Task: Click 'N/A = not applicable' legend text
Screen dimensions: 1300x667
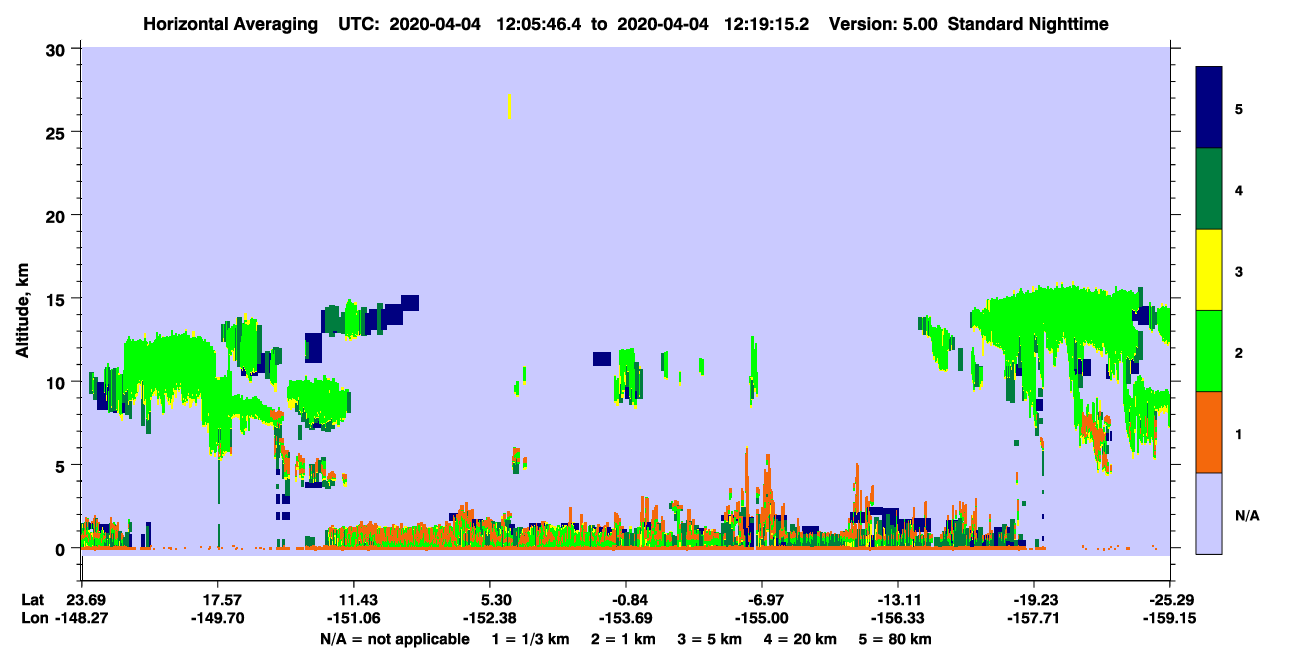Action: 395,639
